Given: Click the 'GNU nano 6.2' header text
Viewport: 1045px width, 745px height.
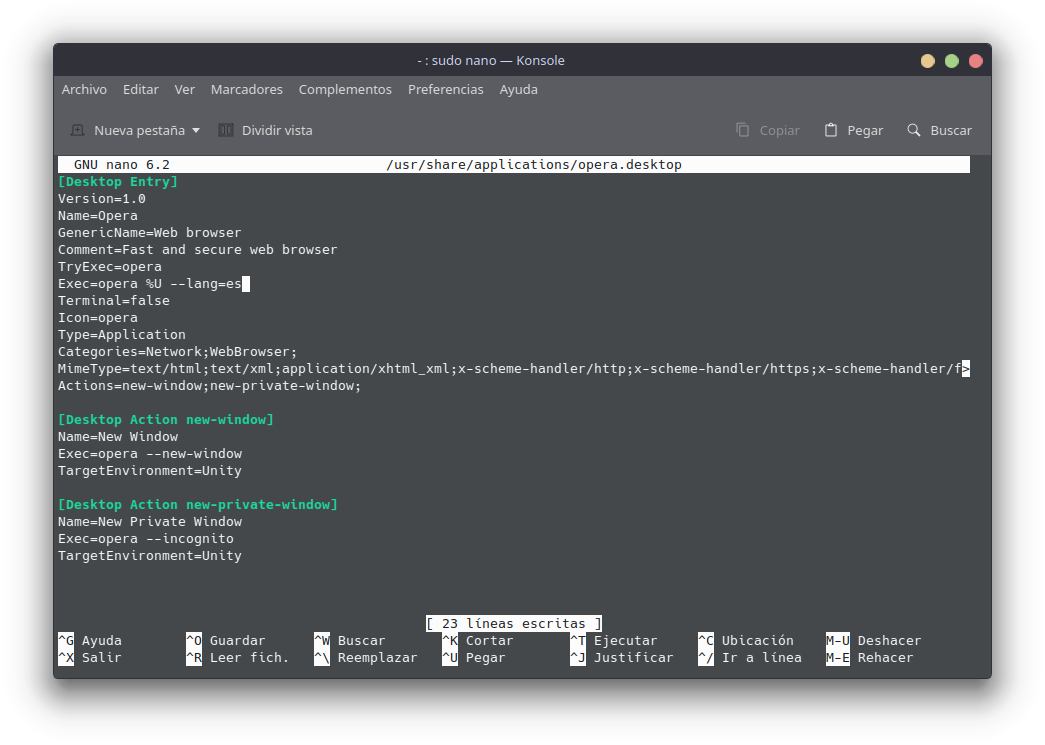Looking at the screenshot, I should [122, 165].
